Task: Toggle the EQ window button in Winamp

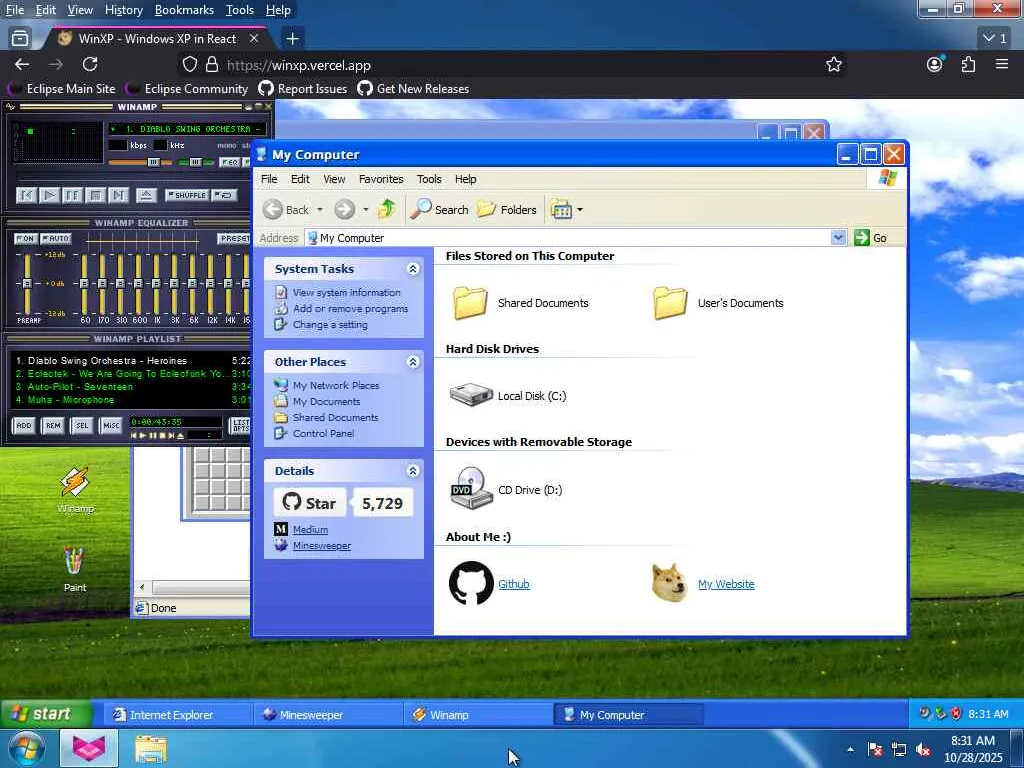Action: click(x=229, y=162)
